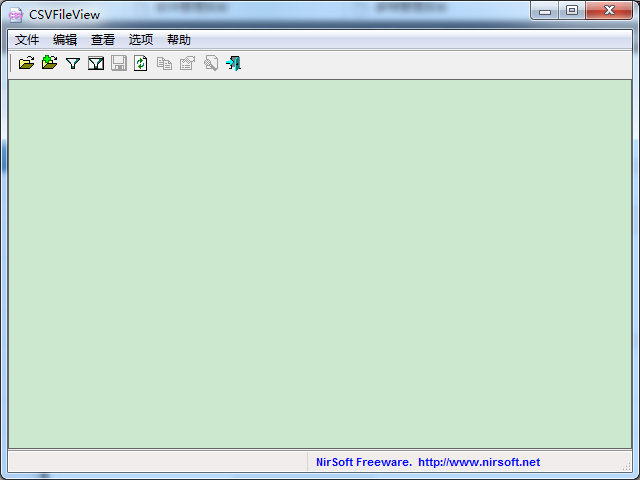Click the exit door icon
This screenshot has width=640, height=480.
click(233, 63)
